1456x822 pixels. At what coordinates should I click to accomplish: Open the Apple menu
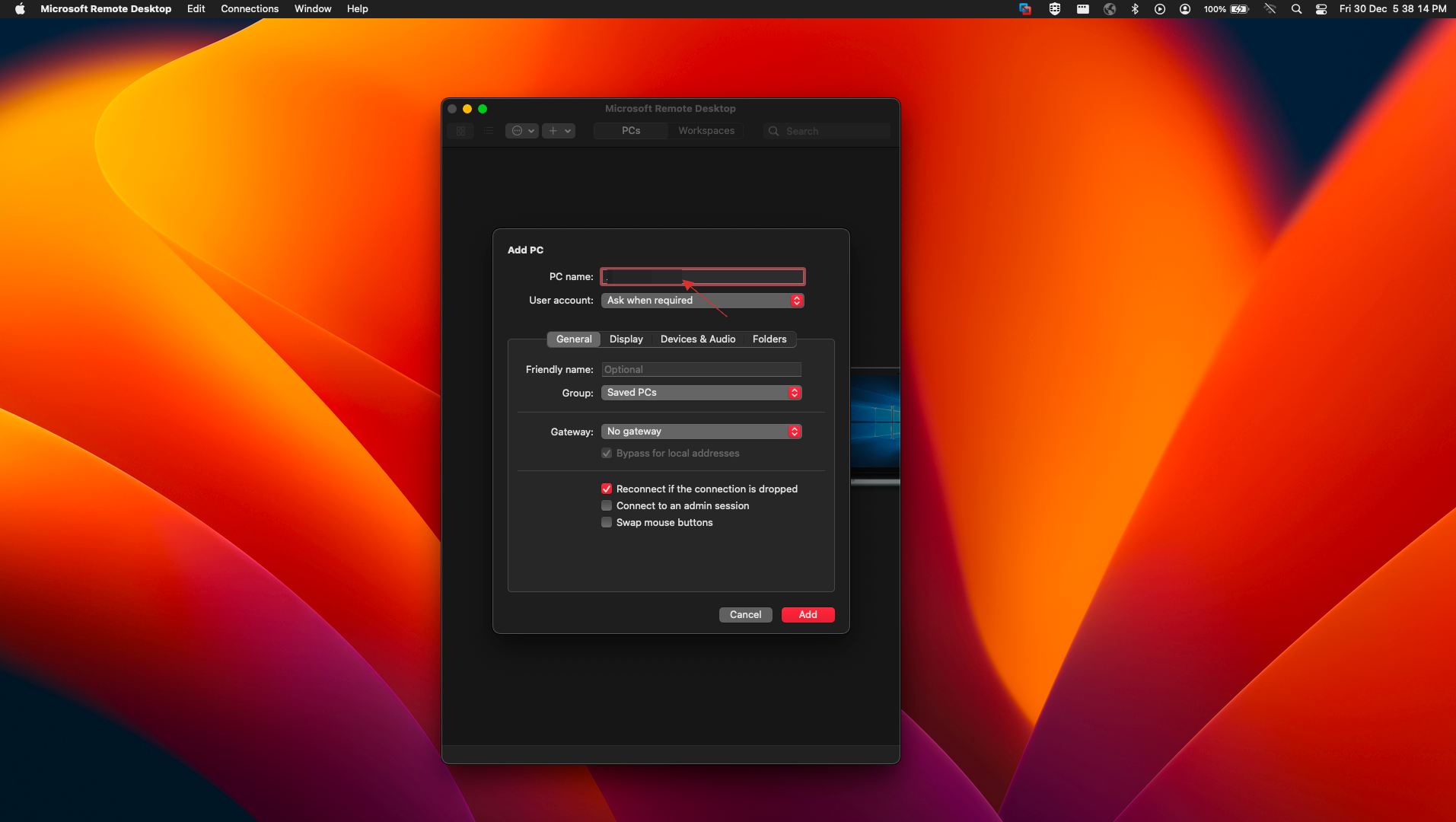click(20, 9)
